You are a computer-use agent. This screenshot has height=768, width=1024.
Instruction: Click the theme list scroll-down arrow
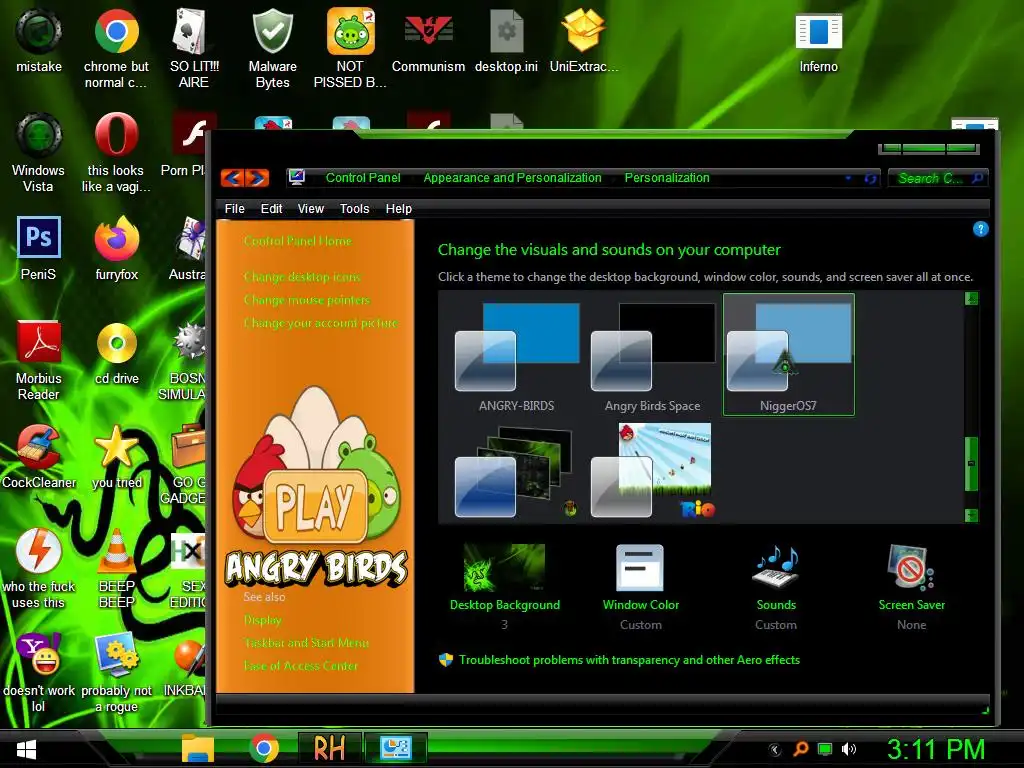pyautogui.click(x=971, y=515)
